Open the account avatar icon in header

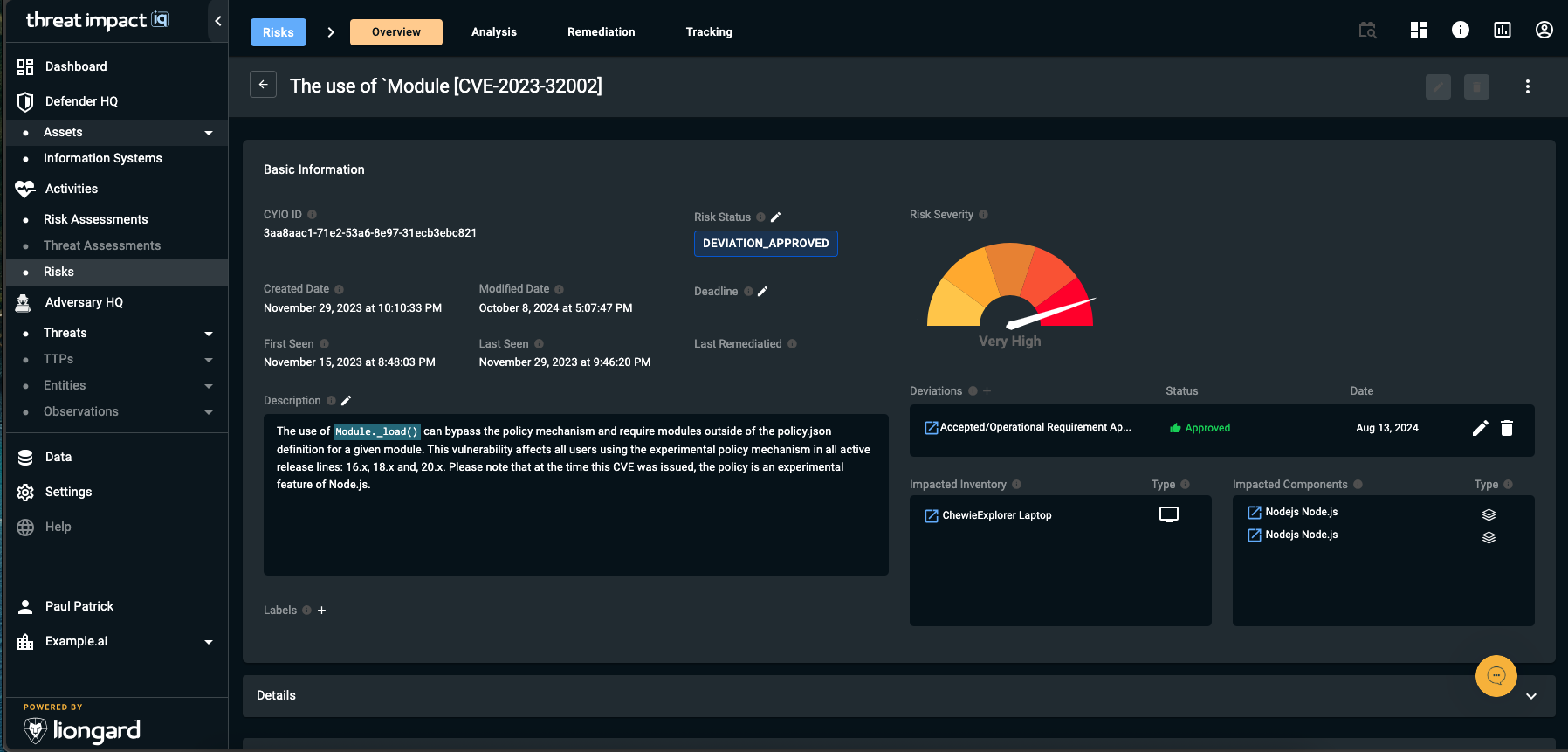pos(1544,30)
